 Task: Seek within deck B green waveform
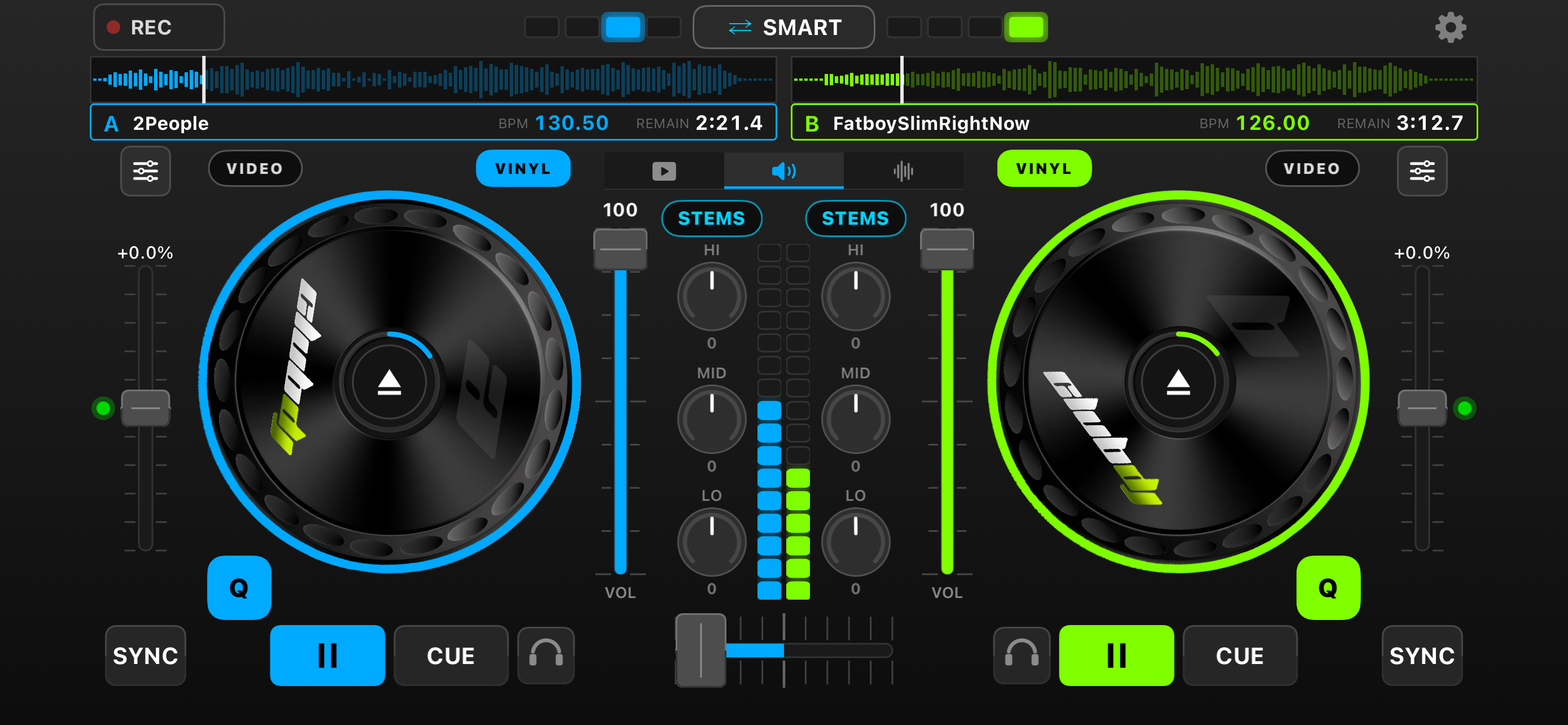tap(1134, 79)
